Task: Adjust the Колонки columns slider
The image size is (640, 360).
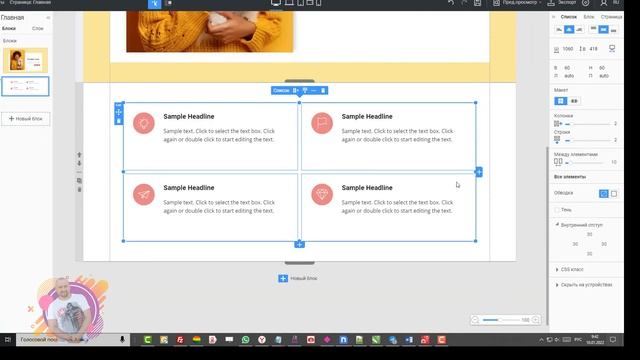Action: click(x=588, y=124)
